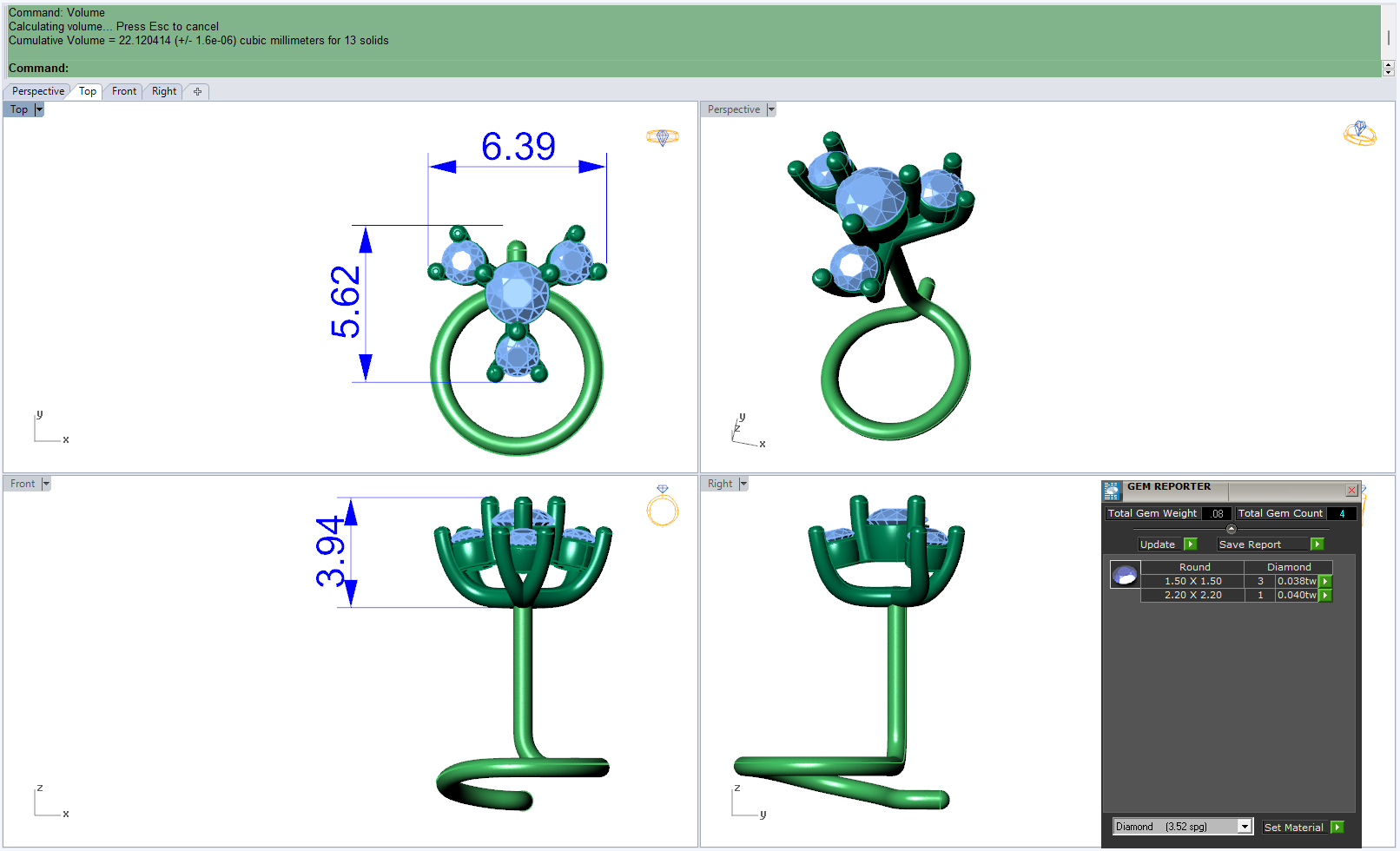This screenshot has width=1400, height=851.
Task: Collapse the Gem Reporter header with the arrow
Action: (x=1231, y=529)
